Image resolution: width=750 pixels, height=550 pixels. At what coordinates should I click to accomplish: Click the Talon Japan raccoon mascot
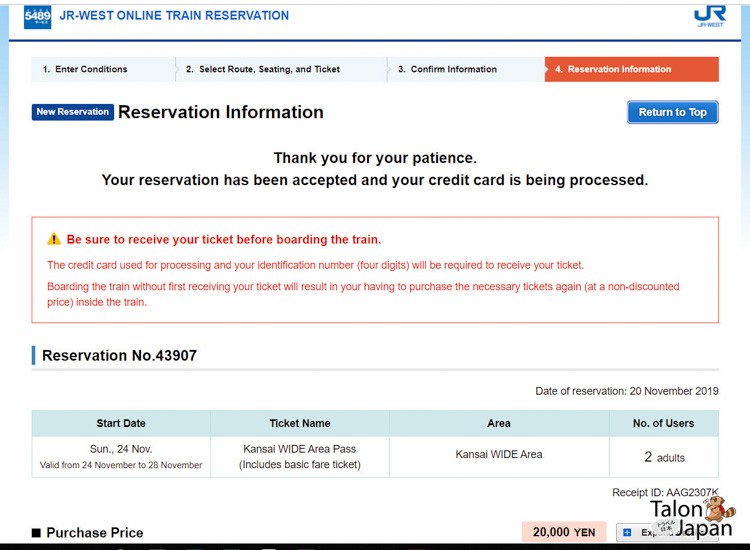click(x=719, y=509)
